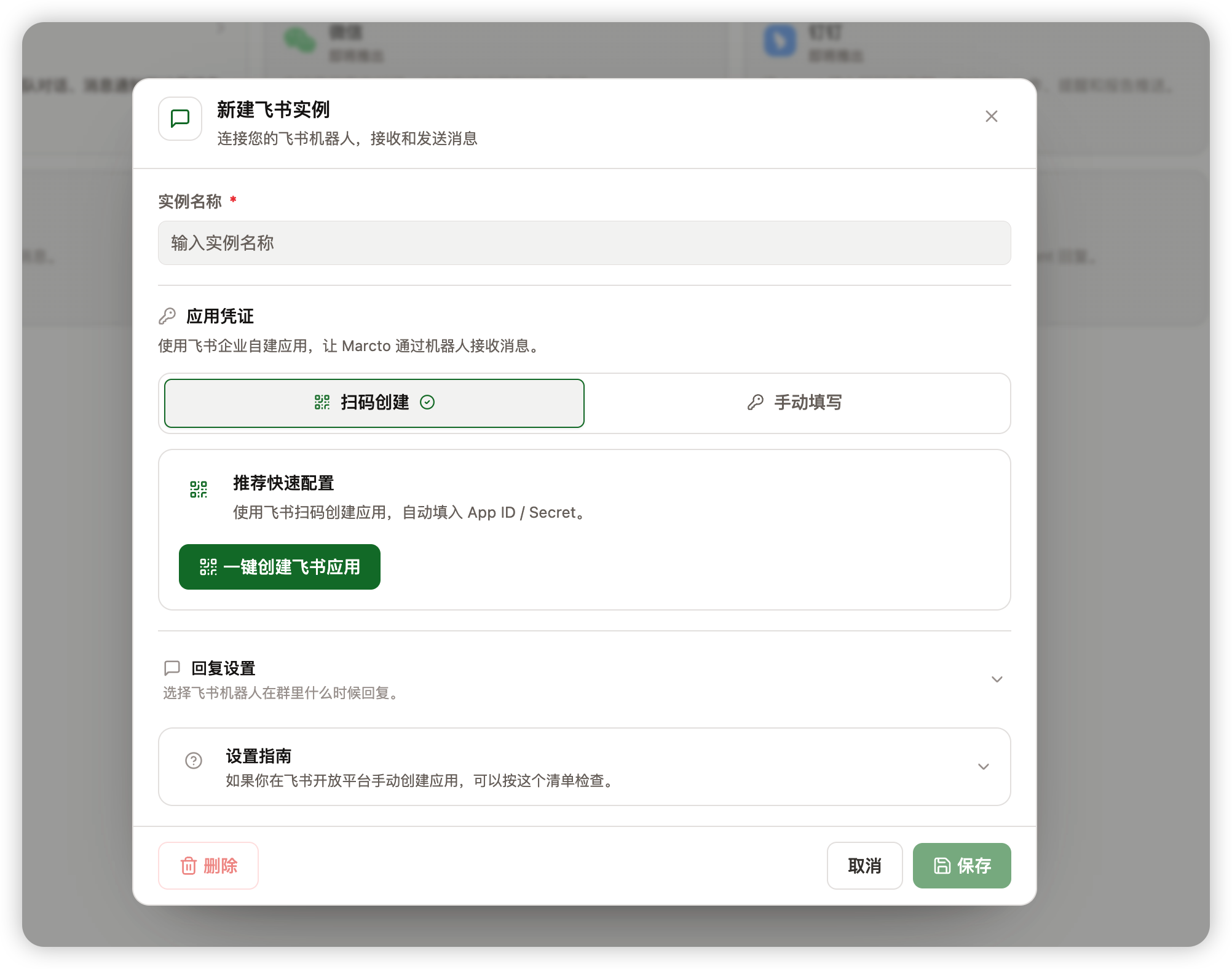Close the 新建飞书实例 dialog
This screenshot has width=1232, height=969.
[x=991, y=116]
